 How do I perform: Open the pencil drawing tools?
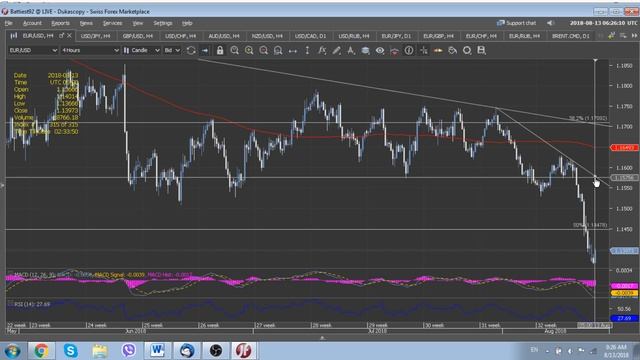point(336,51)
